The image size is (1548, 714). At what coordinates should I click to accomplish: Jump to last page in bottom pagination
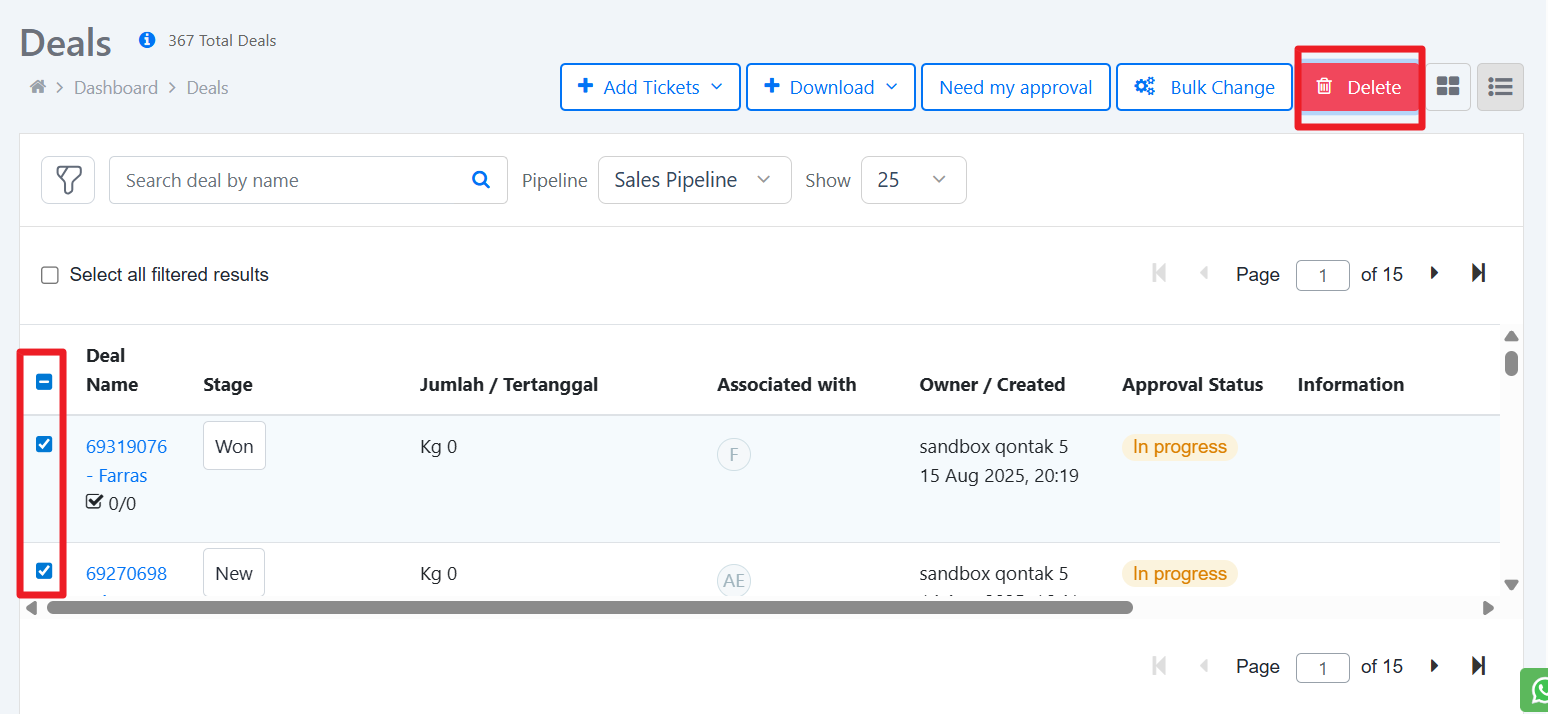click(x=1479, y=666)
